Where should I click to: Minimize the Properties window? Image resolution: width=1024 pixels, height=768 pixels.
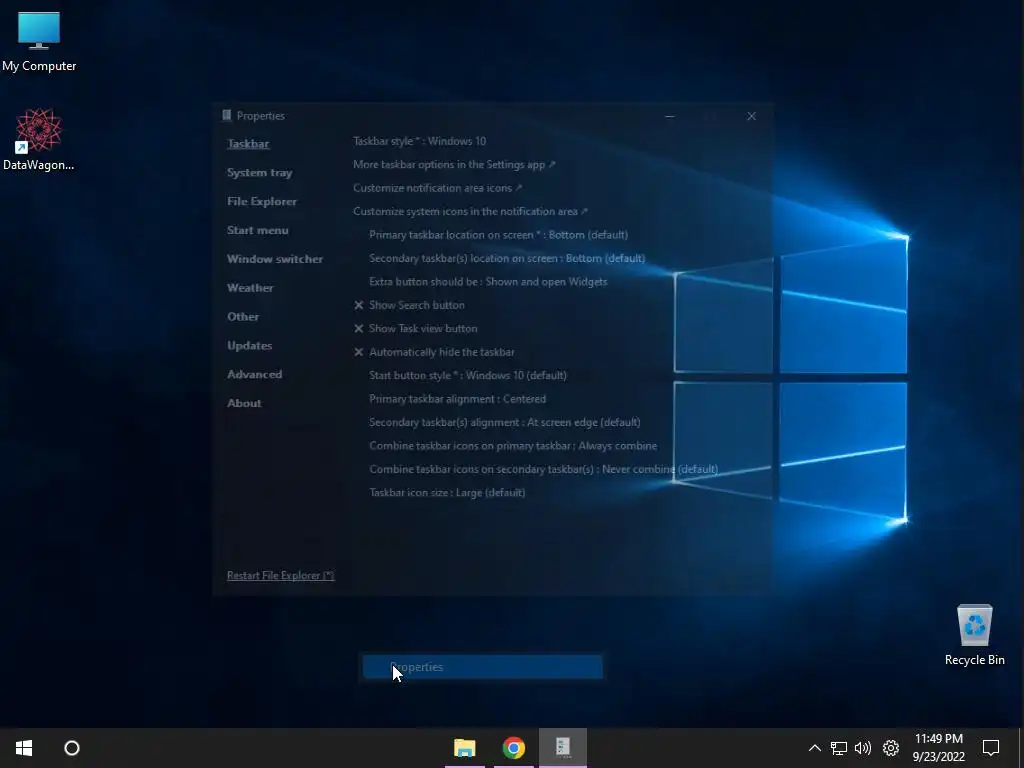tap(669, 116)
